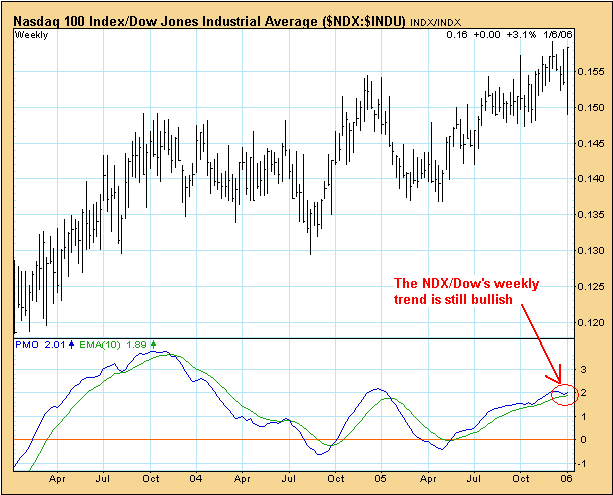Click the blue up arrow beside PMO 2.01
The width and height of the screenshot is (613, 495).
tap(73, 346)
